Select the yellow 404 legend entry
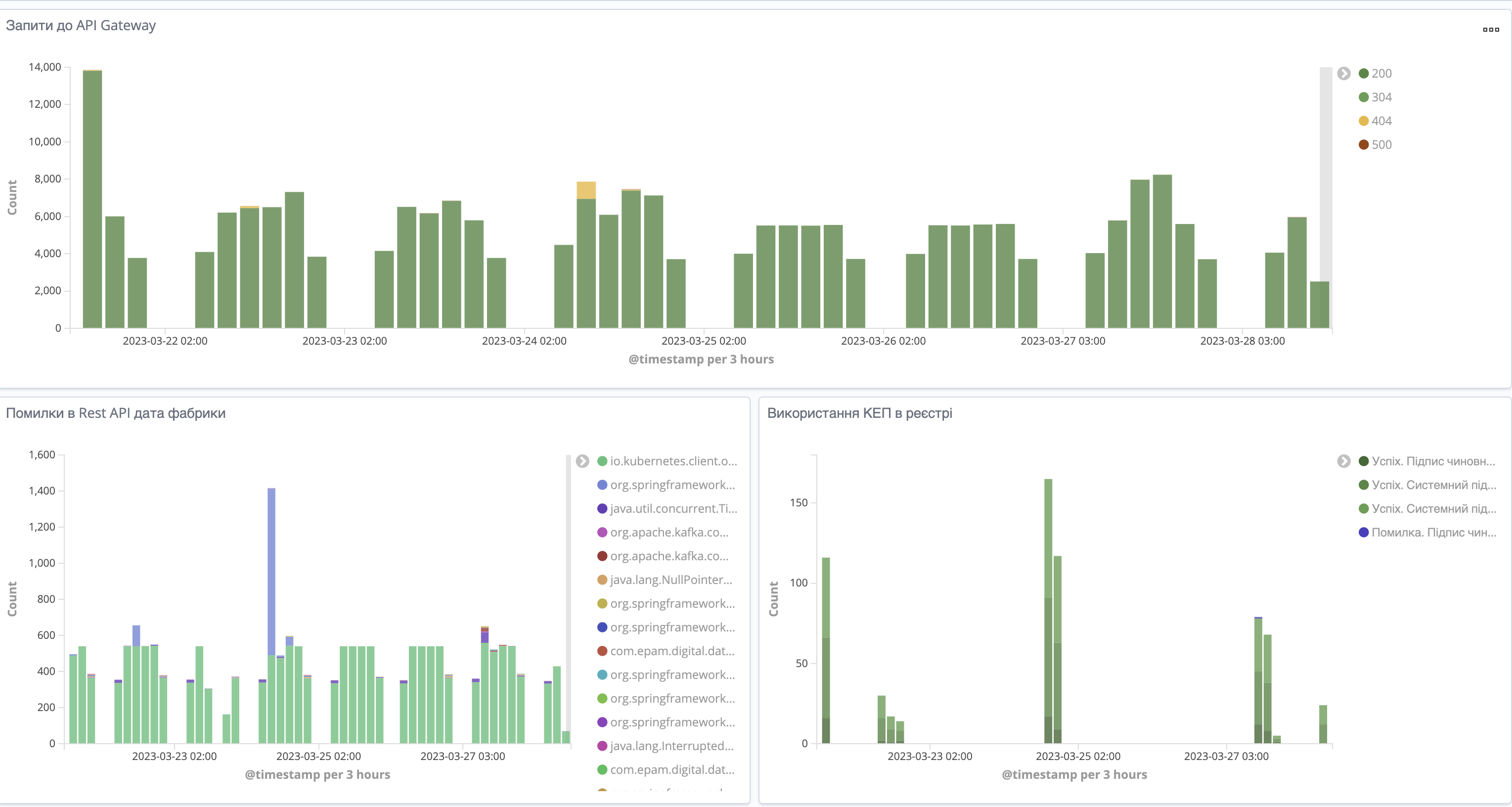 (x=1375, y=121)
